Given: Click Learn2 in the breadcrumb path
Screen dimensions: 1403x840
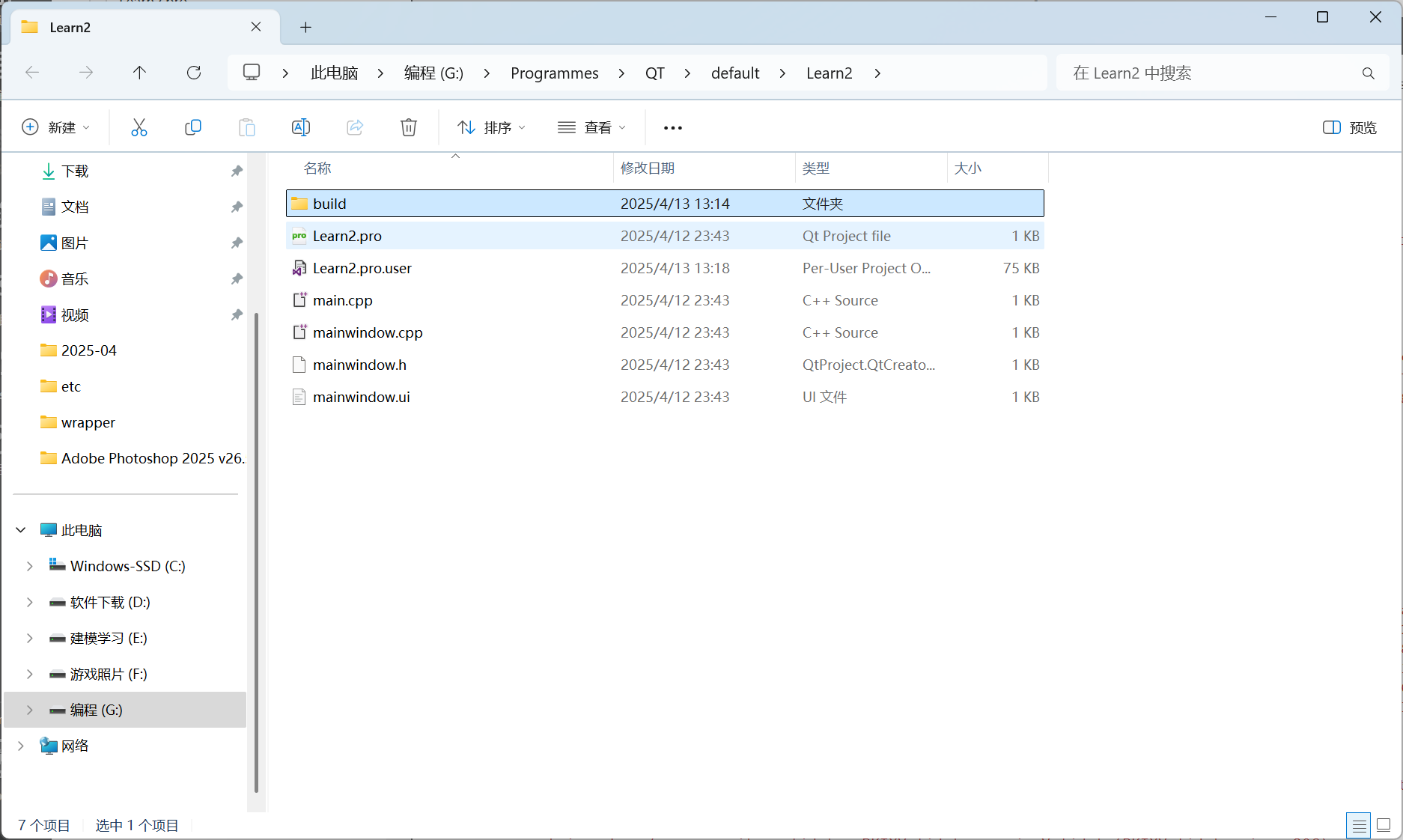Looking at the screenshot, I should point(830,73).
